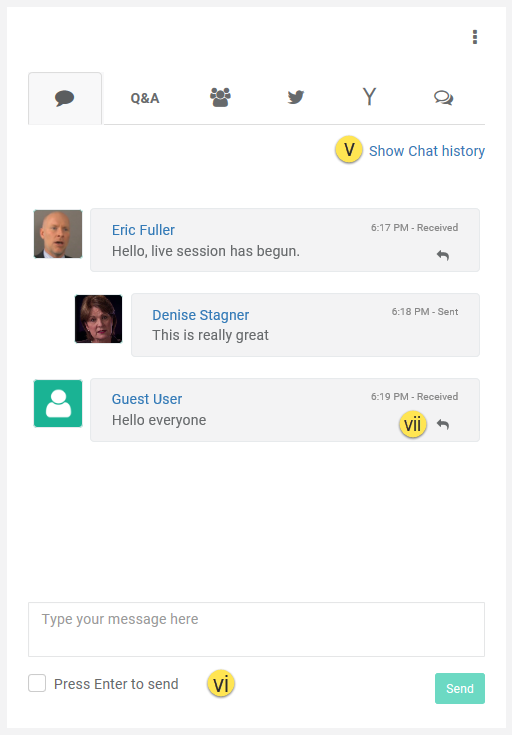
Task: Reply to Eric Fuller's message
Action: [443, 255]
